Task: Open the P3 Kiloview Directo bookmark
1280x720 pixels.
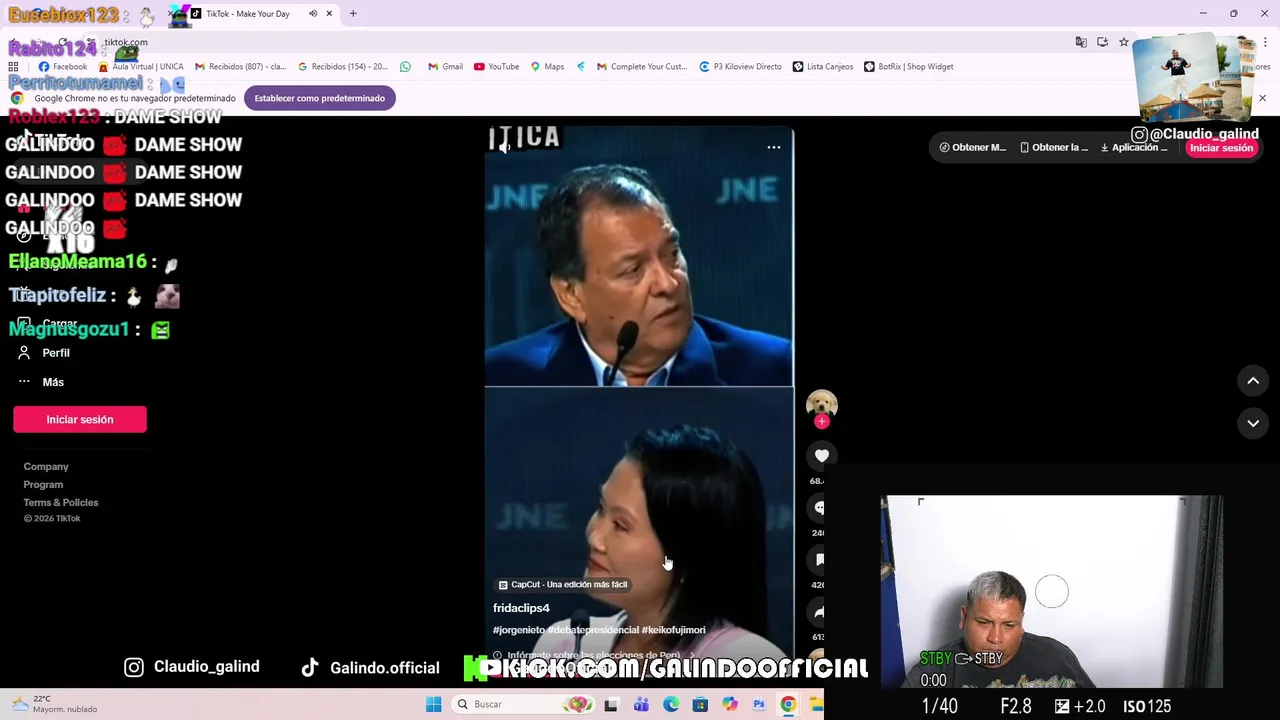Action: [740, 67]
